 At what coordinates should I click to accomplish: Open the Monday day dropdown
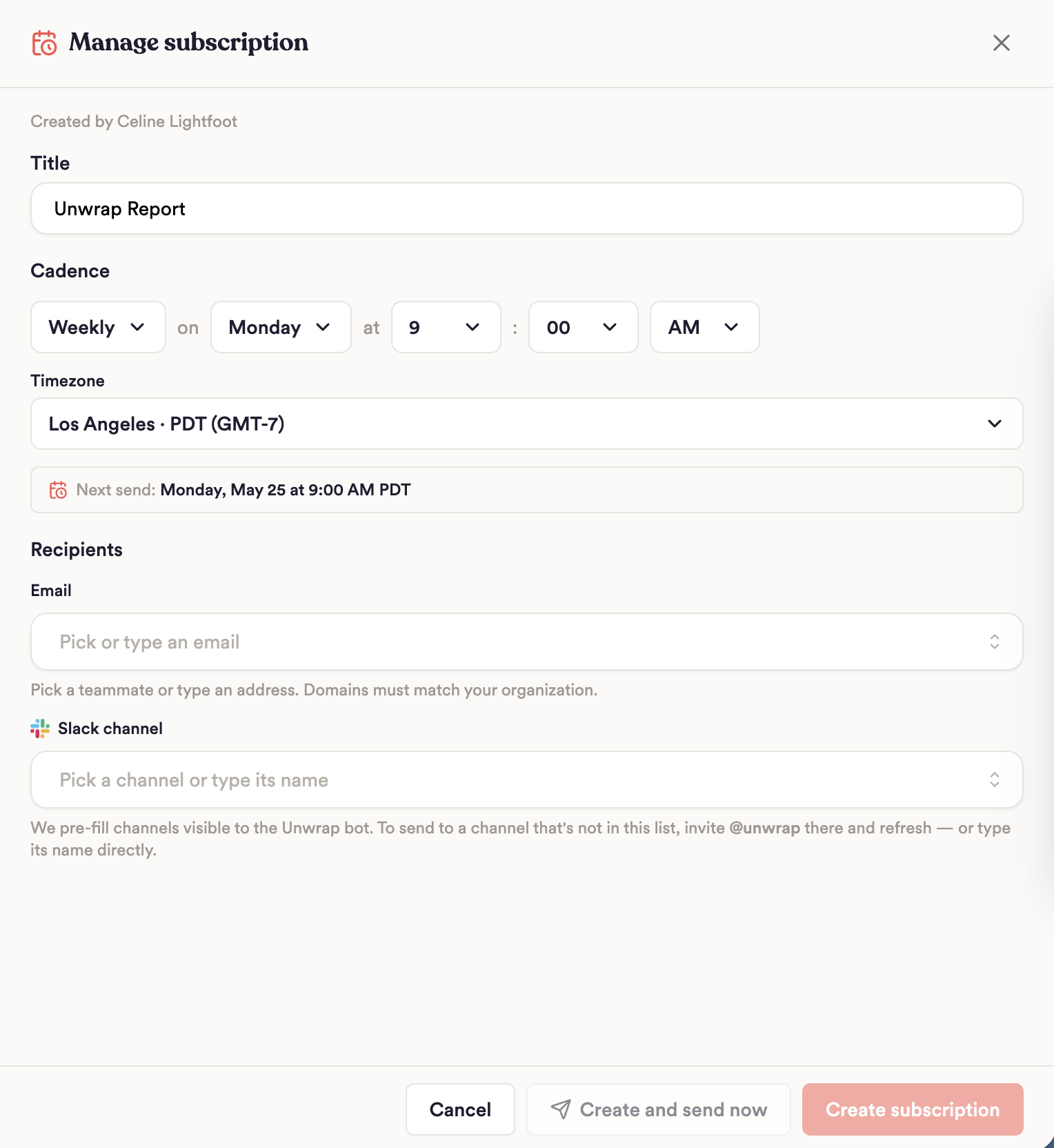pos(281,327)
